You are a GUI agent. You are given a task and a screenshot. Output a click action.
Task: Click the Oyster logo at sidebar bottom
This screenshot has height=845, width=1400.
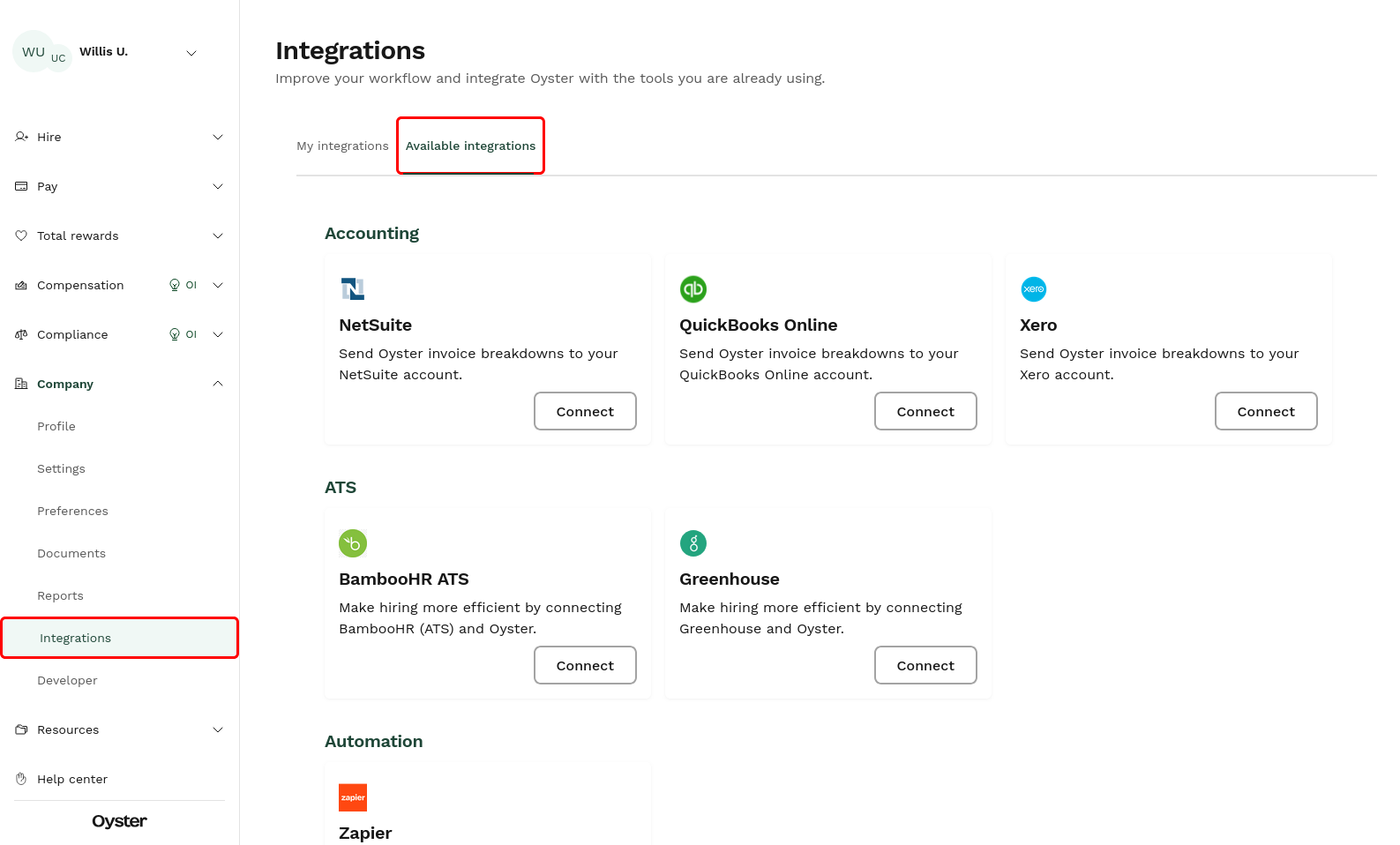coord(120,821)
